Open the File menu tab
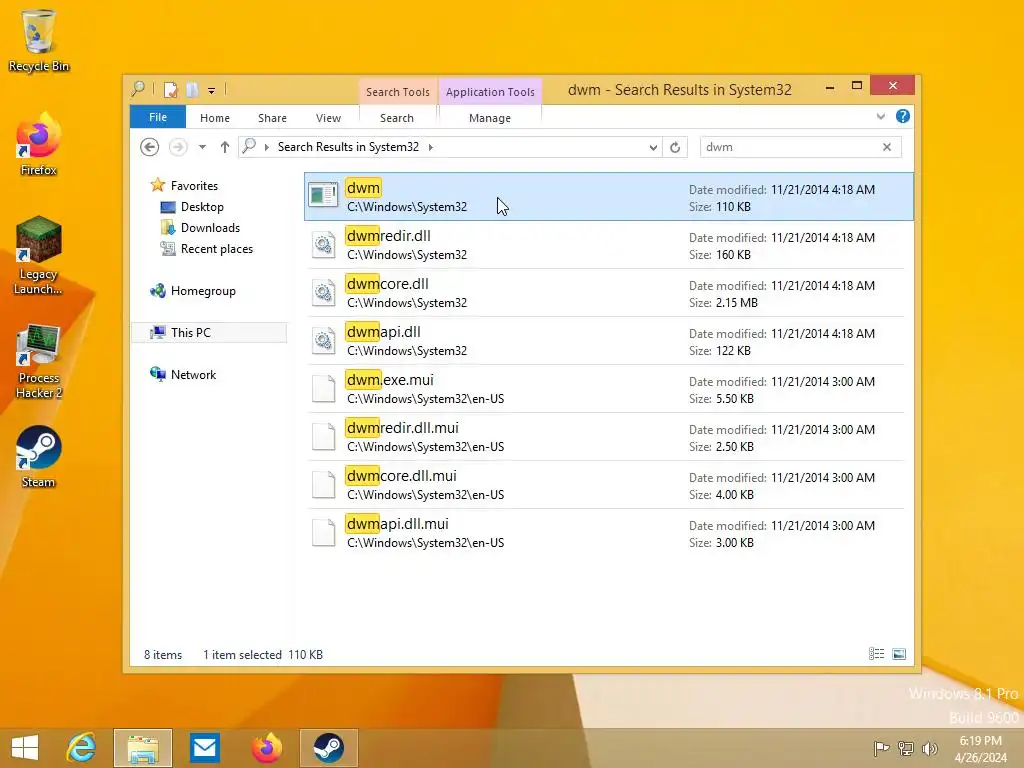Viewport: 1024px width, 768px height. point(158,117)
